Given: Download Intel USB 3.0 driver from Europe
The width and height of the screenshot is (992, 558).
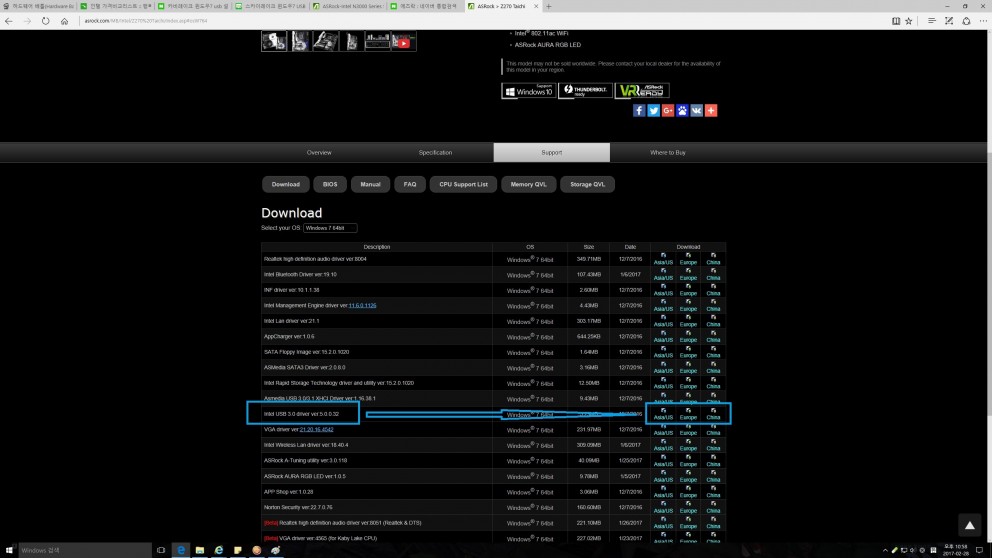Looking at the screenshot, I should click(x=688, y=414).
